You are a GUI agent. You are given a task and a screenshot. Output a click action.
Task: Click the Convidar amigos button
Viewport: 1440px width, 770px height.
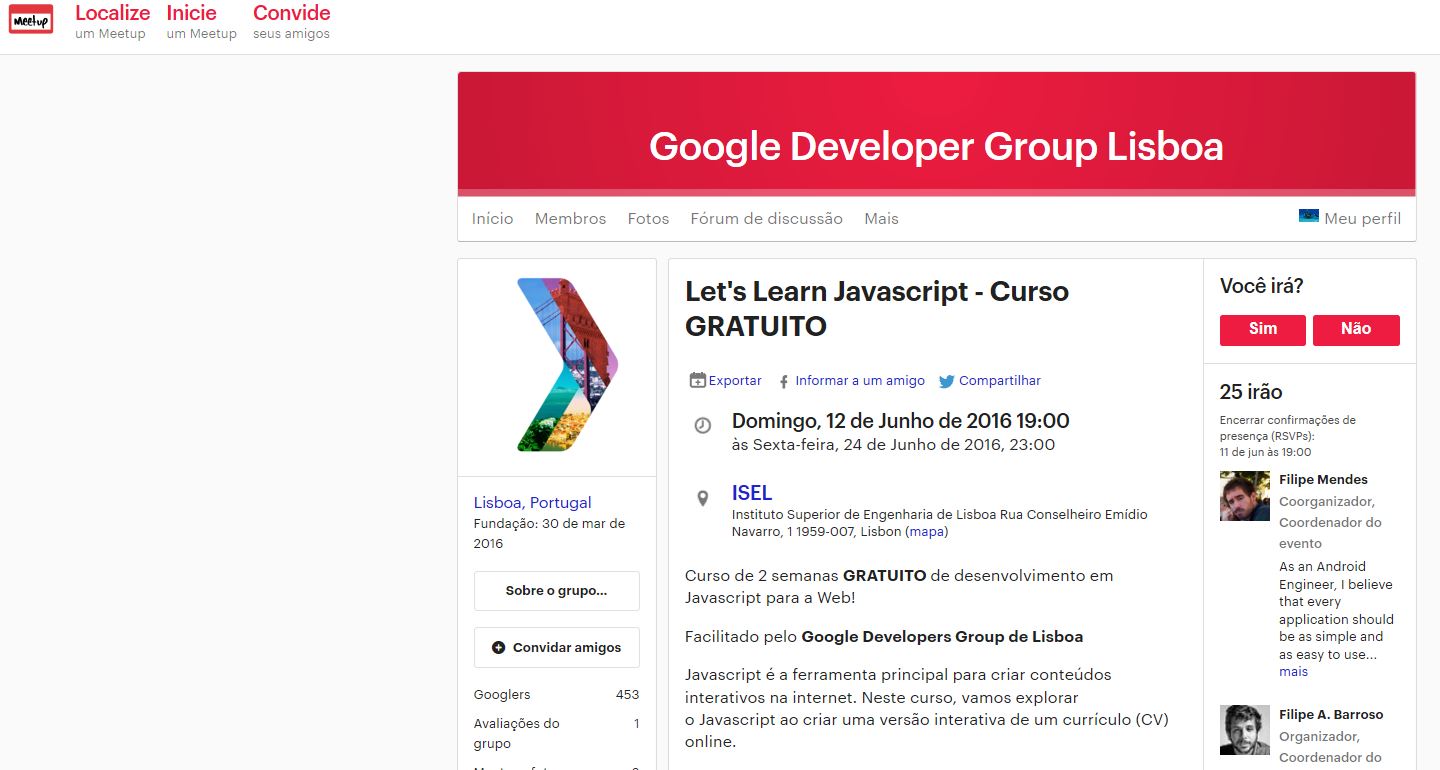pyautogui.click(x=556, y=648)
